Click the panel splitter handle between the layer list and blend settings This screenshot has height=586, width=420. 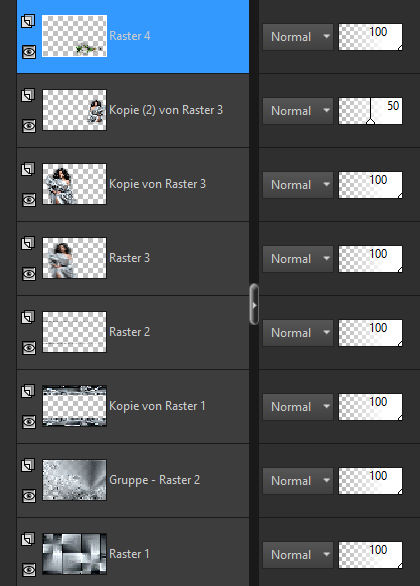254,304
